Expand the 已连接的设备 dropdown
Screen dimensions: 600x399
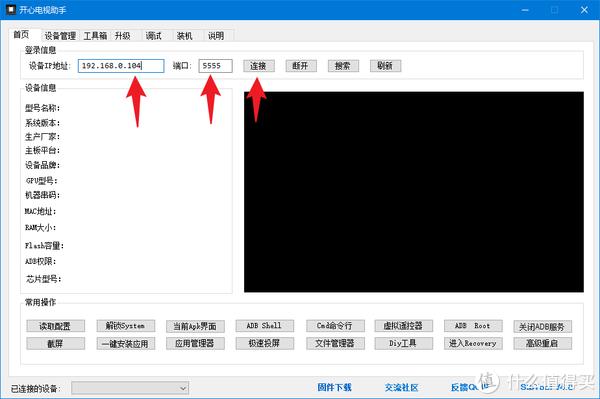(x=130, y=388)
